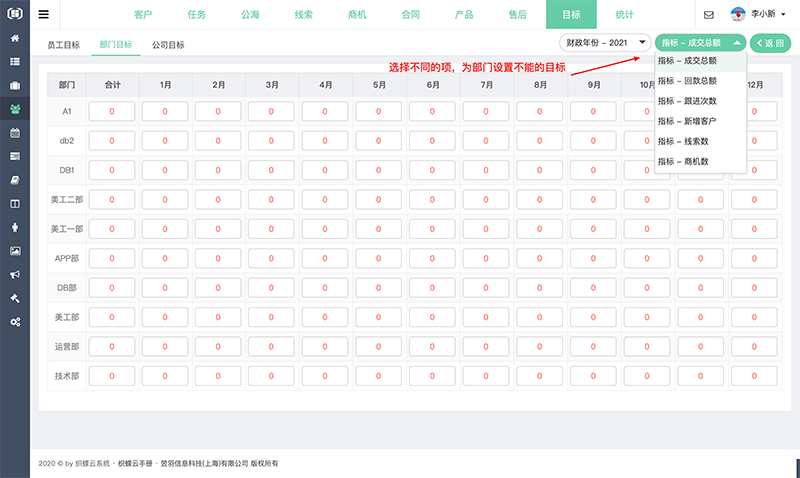The height and width of the screenshot is (478, 800).
Task: Choose 指标 – 回款总额 from the list
Action: tap(700, 81)
